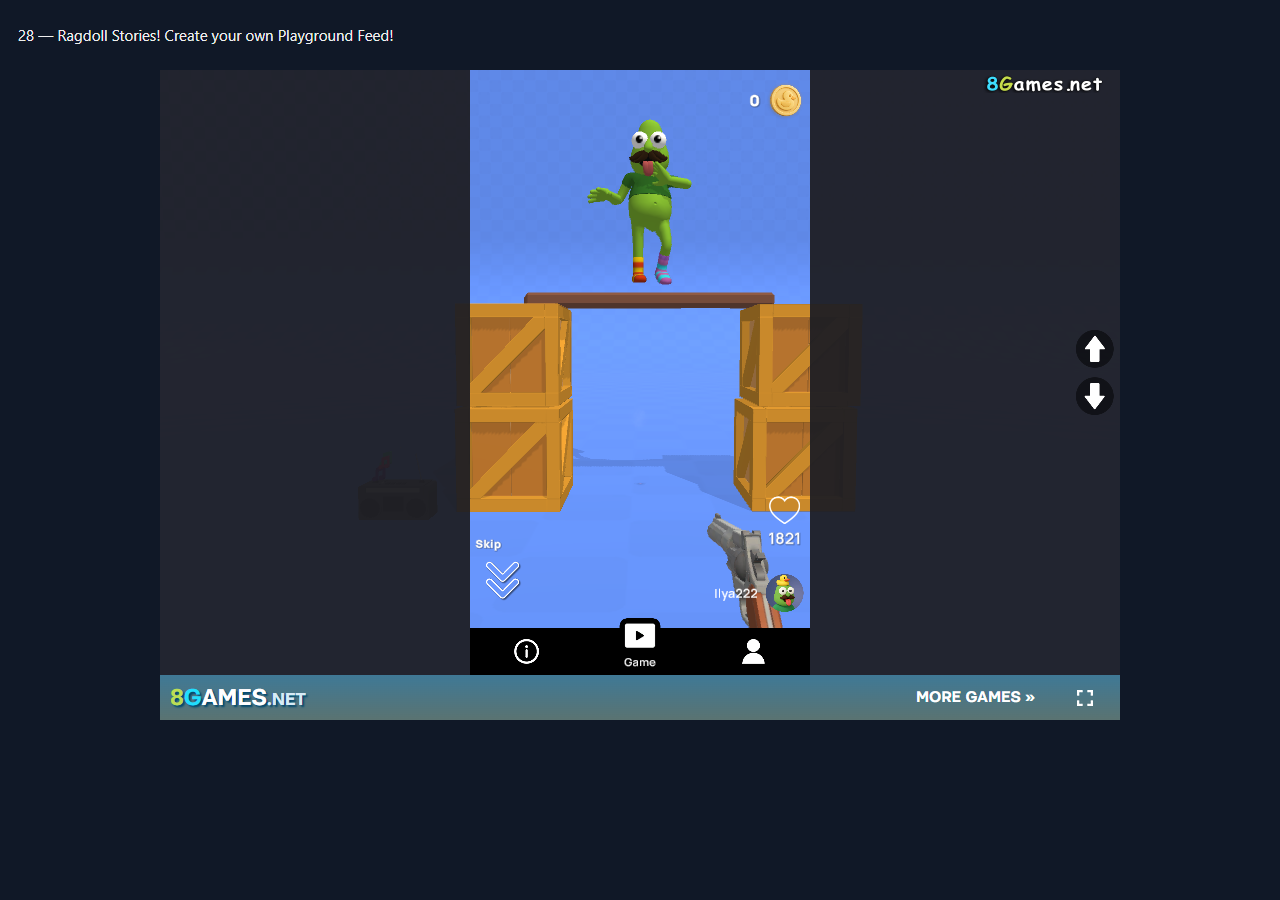Click the Ilya222 username
Screen dimensions: 1280x900
click(735, 593)
